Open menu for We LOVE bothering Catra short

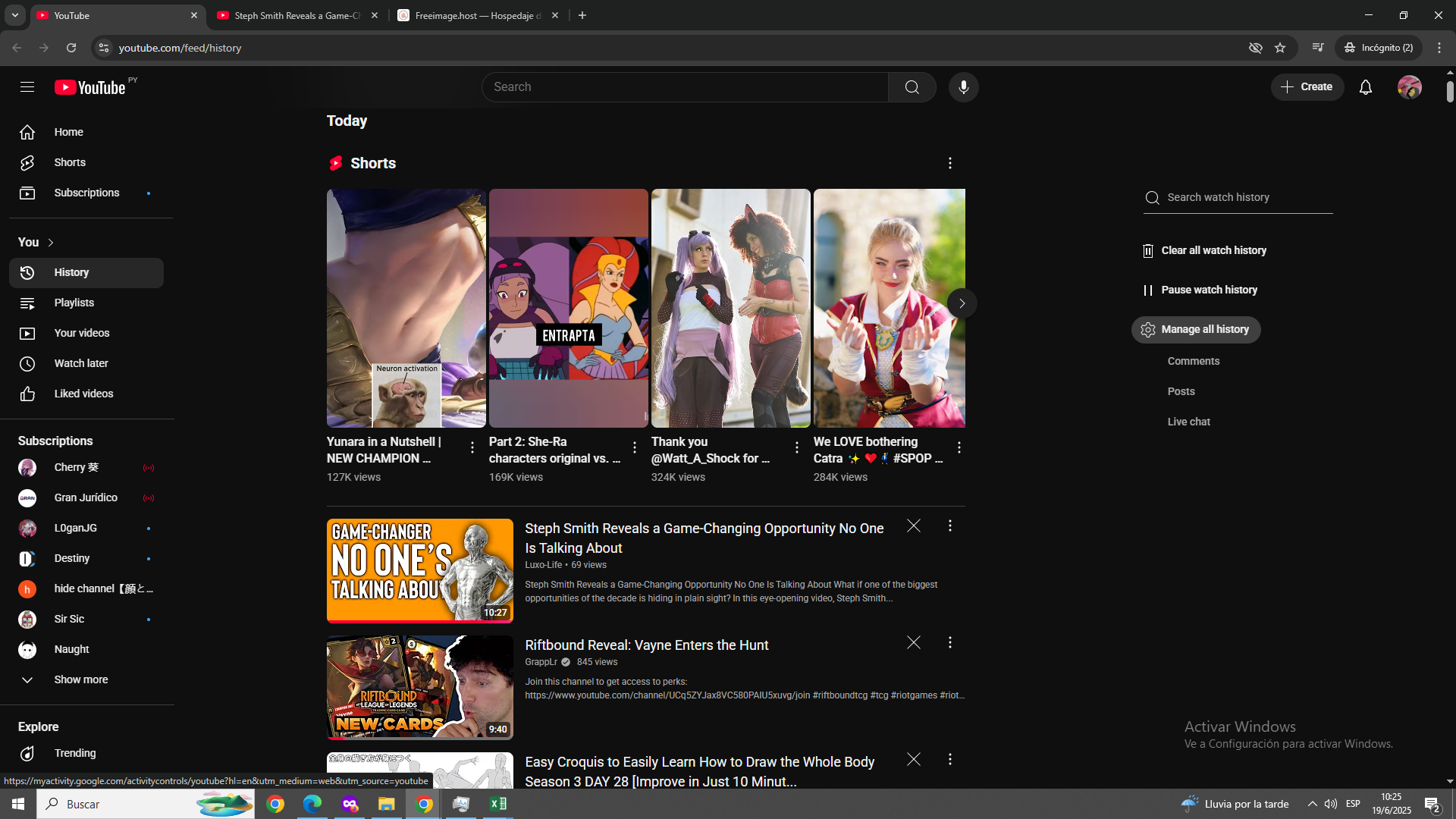pyautogui.click(x=959, y=448)
